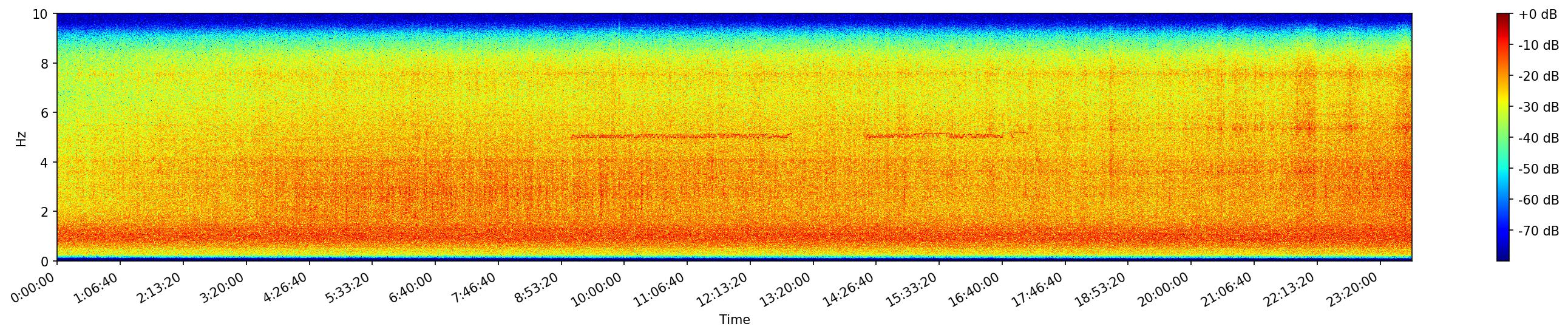The height and width of the screenshot is (335, 1568).
Task: Click the 5 Hz tonal line near 11:06:40
Action: coord(687,135)
